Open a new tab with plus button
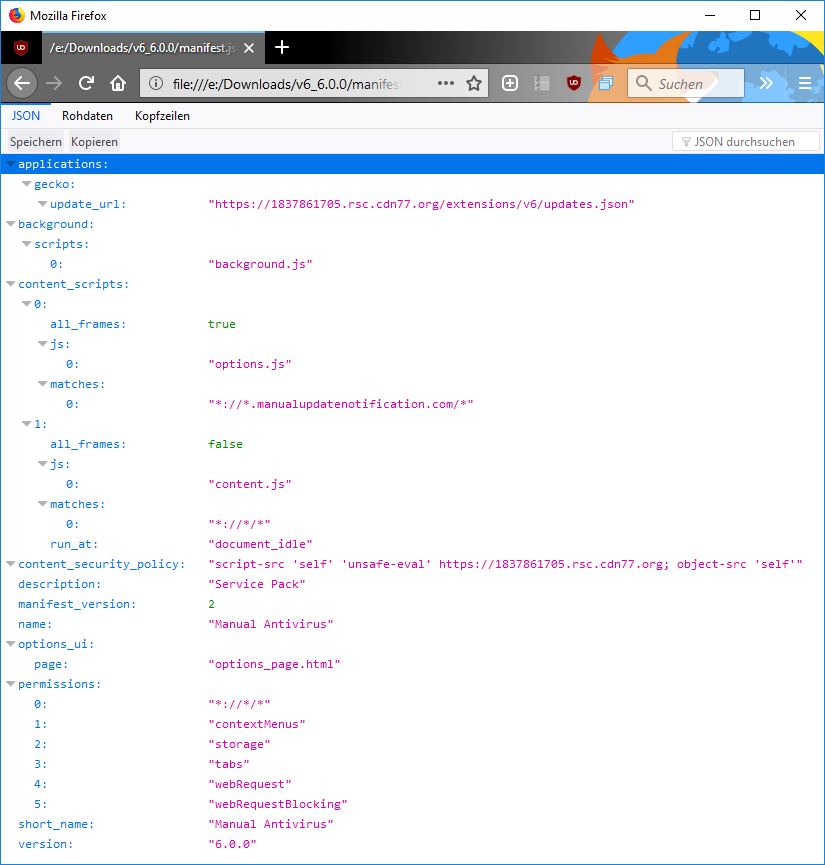Screen dimensions: 825x865 coord(282,47)
